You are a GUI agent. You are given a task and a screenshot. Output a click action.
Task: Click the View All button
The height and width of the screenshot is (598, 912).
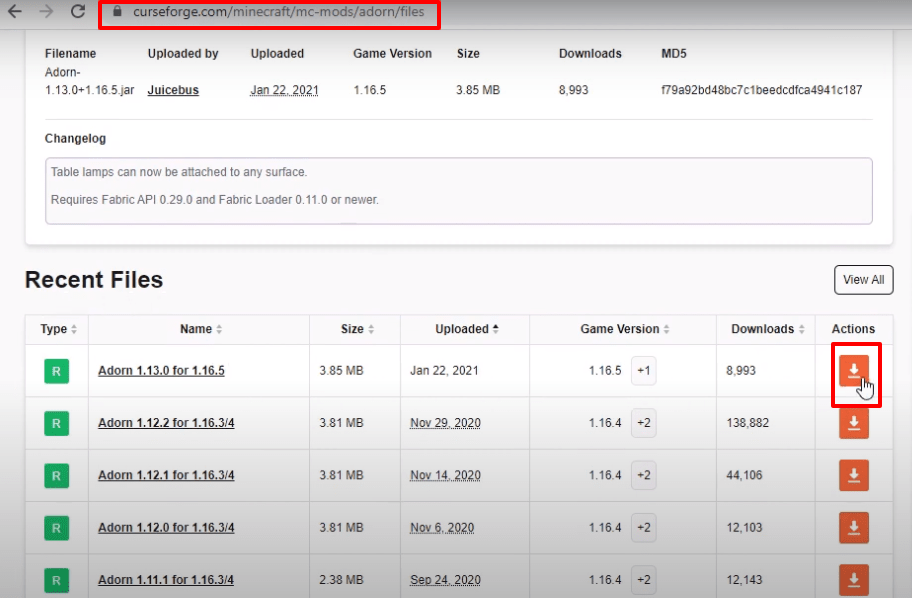(x=863, y=280)
